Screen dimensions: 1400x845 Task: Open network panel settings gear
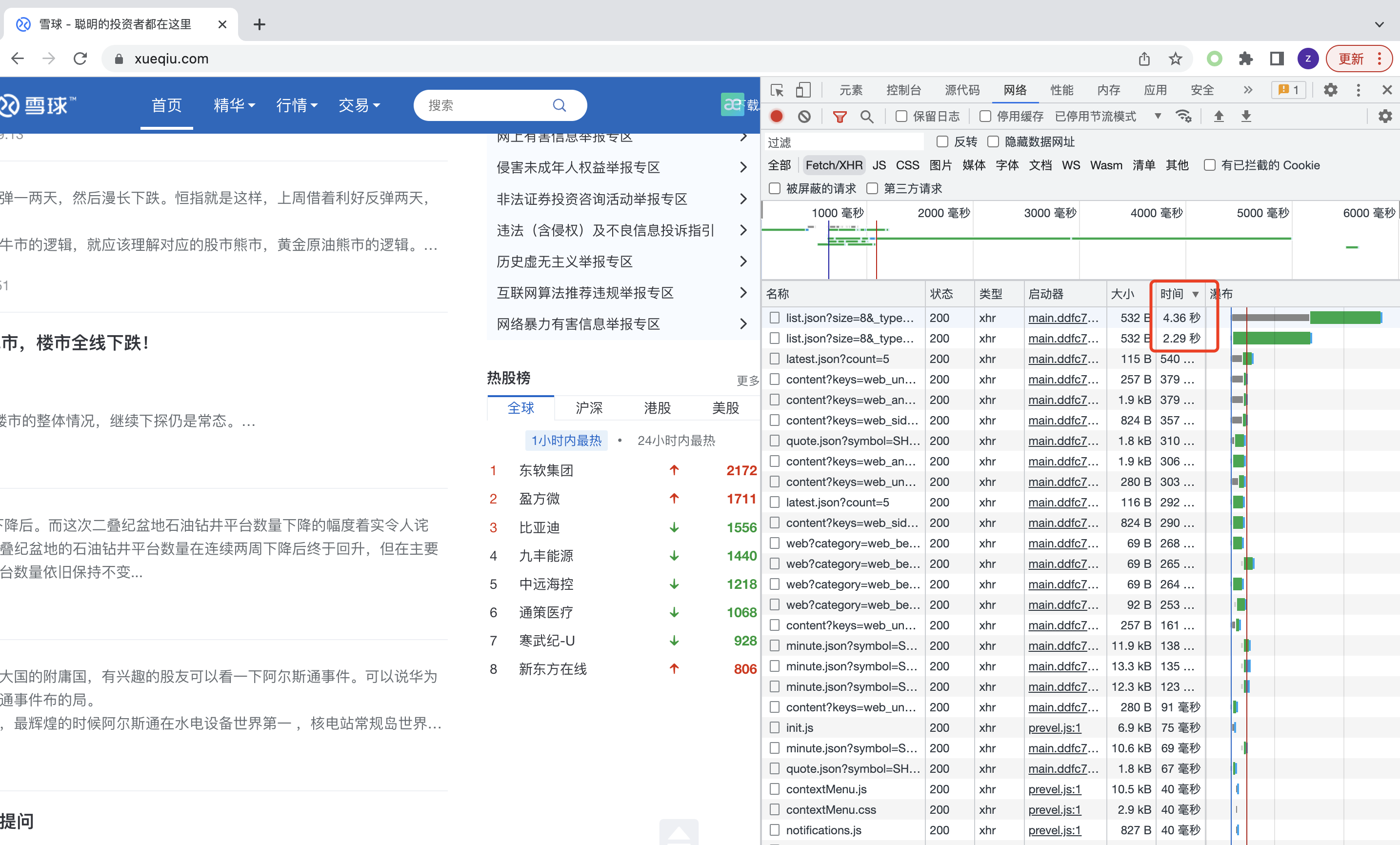pos(1385,117)
